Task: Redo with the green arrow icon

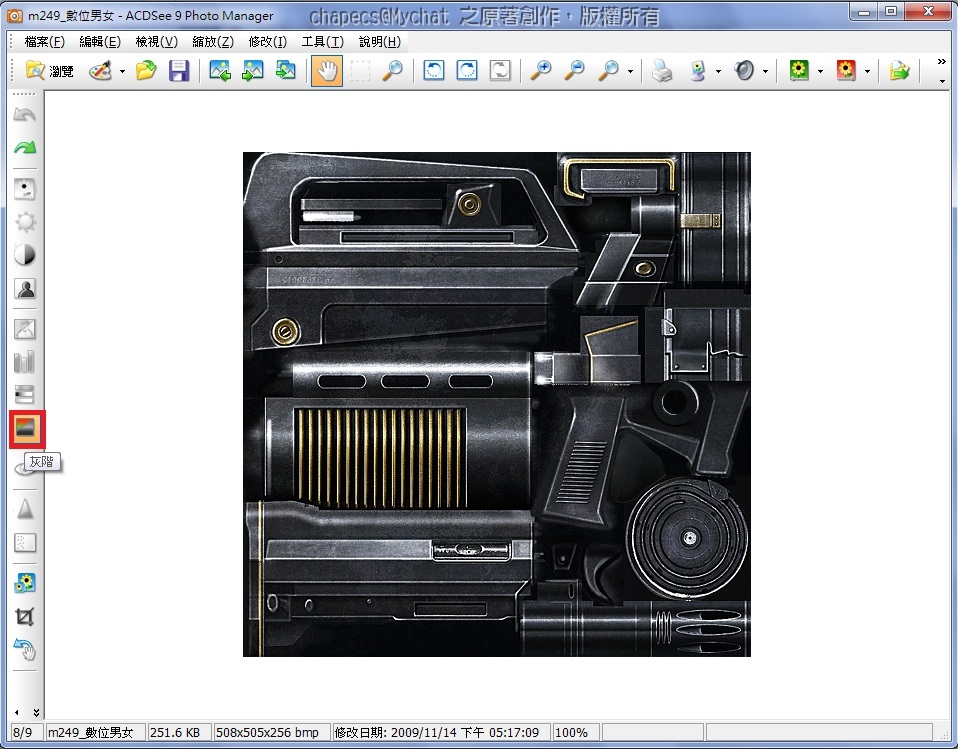Action: [25, 147]
